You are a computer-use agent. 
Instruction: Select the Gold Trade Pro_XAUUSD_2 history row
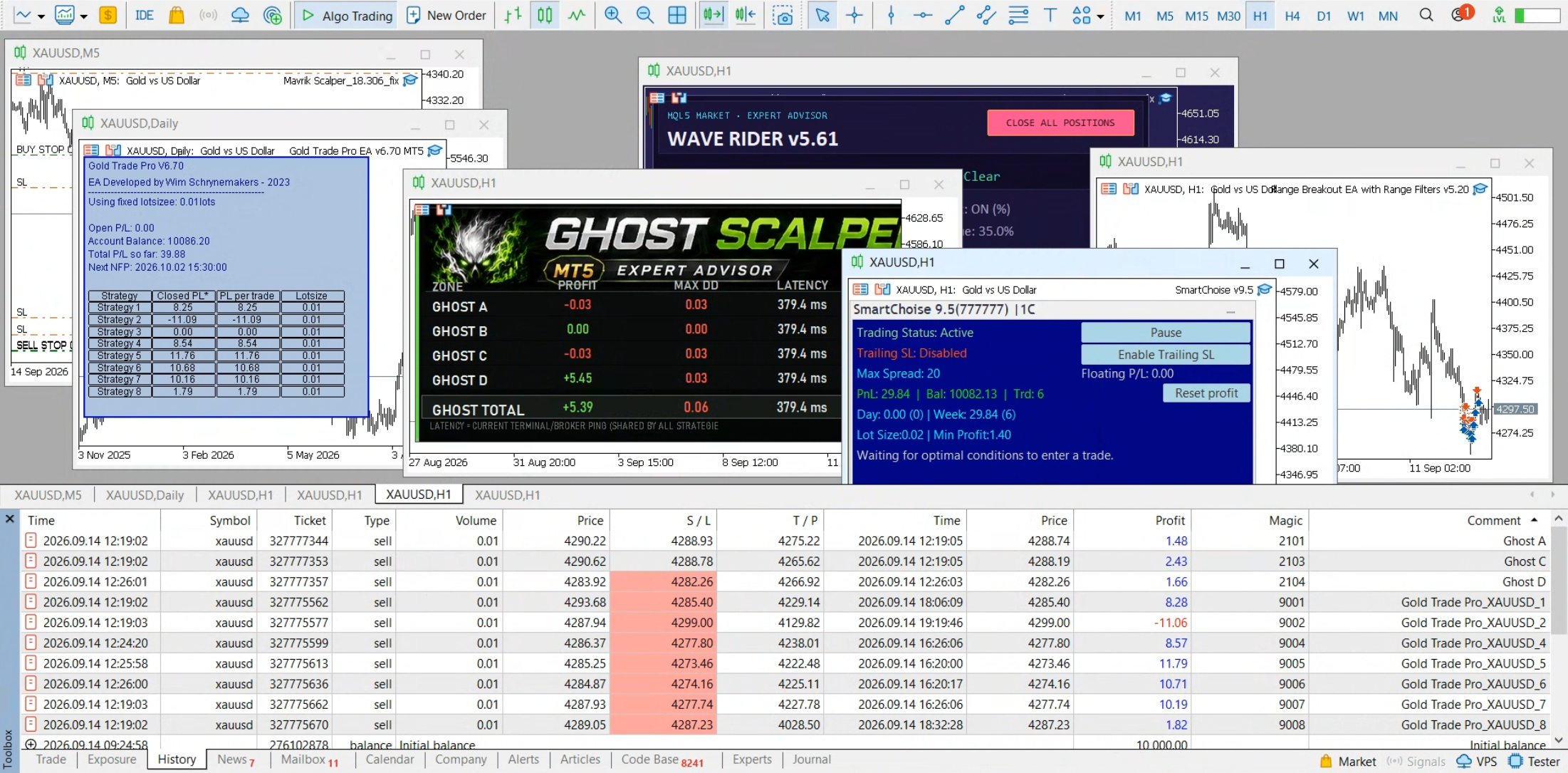(x=785, y=622)
